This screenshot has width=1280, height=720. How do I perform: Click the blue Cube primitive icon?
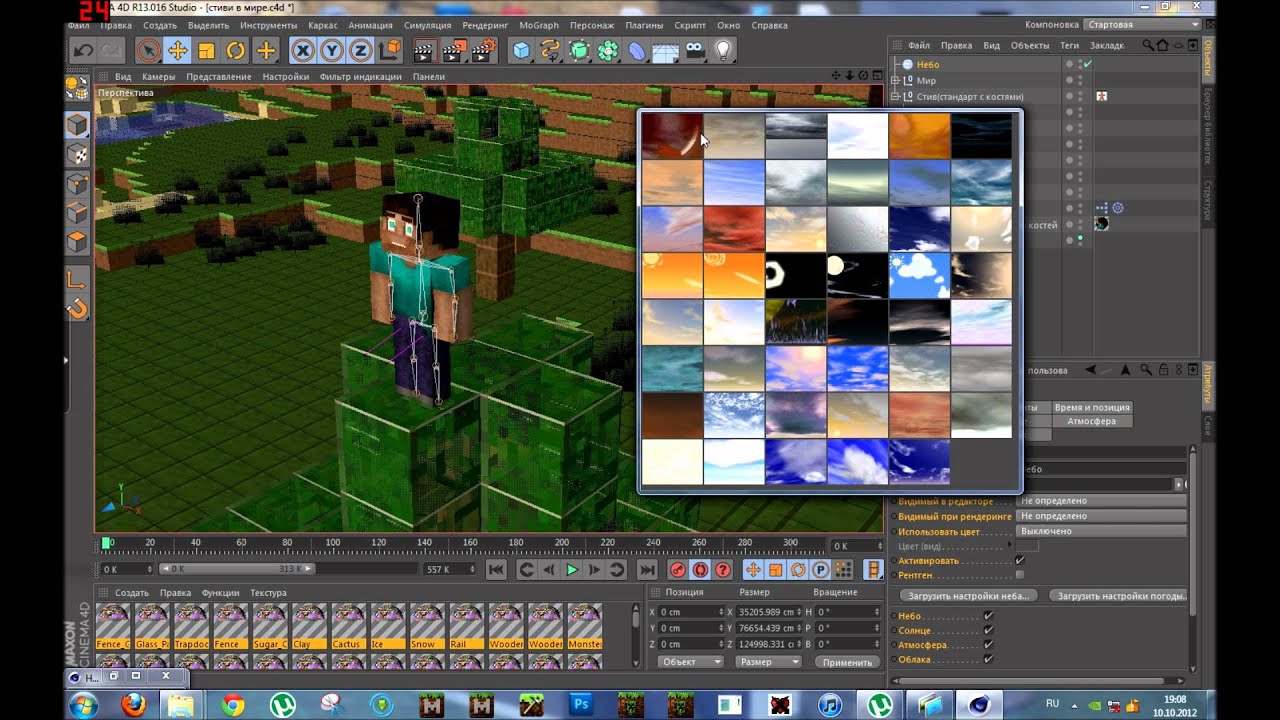521,50
